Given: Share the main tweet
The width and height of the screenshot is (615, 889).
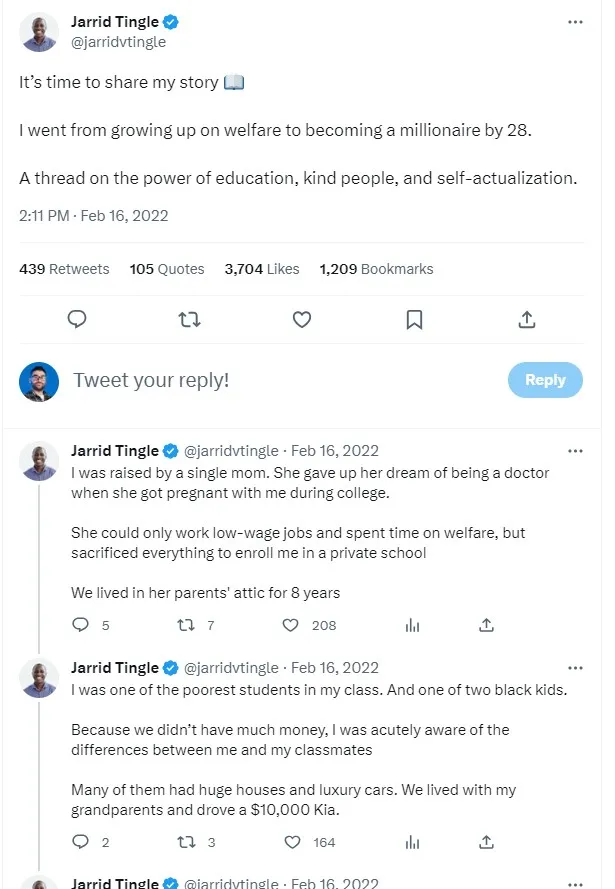Looking at the screenshot, I should pos(526,318).
